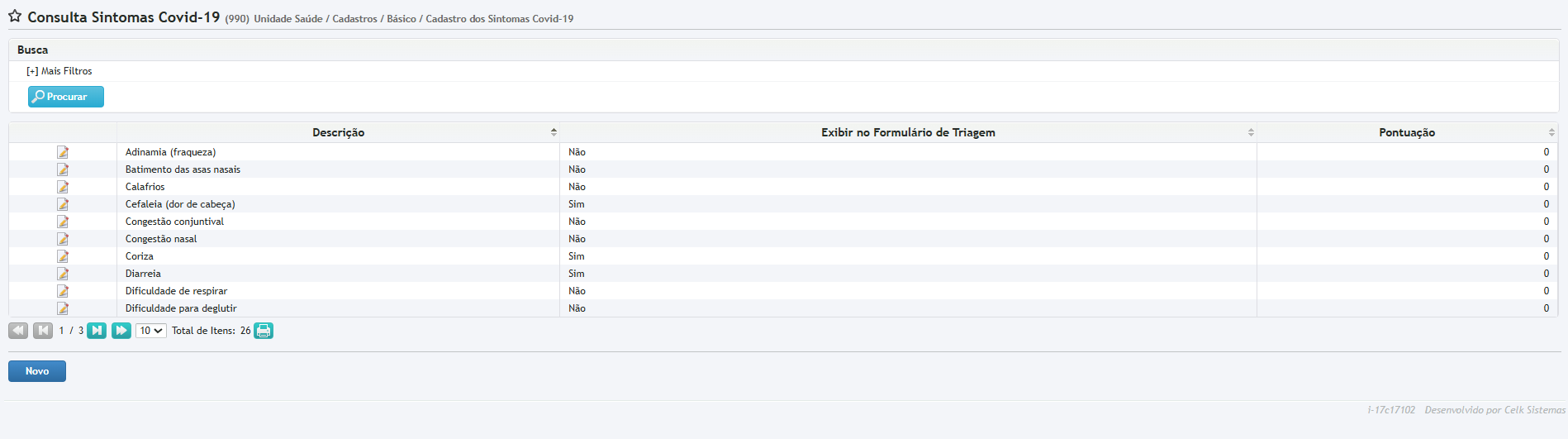Sort by Pontuação column header

coord(1406,132)
